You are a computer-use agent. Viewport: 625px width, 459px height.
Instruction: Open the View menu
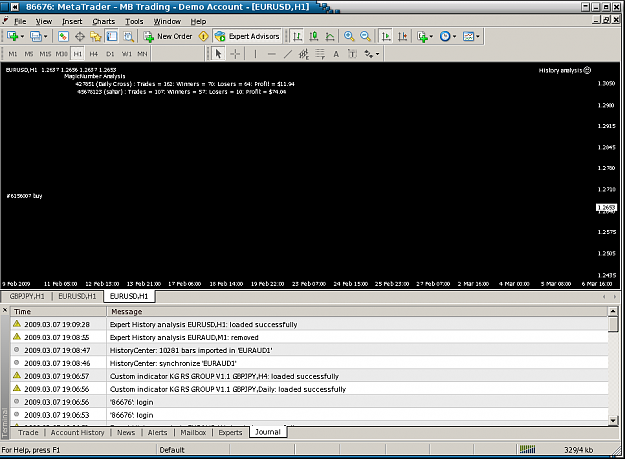(44, 22)
